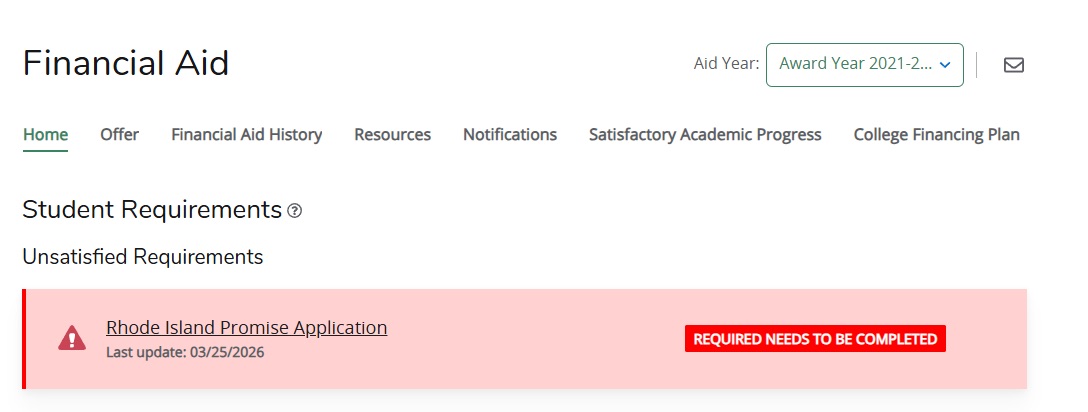Click the Unsatisfied Requirements subheading
Viewport: 1088px width, 412px height.
142,257
